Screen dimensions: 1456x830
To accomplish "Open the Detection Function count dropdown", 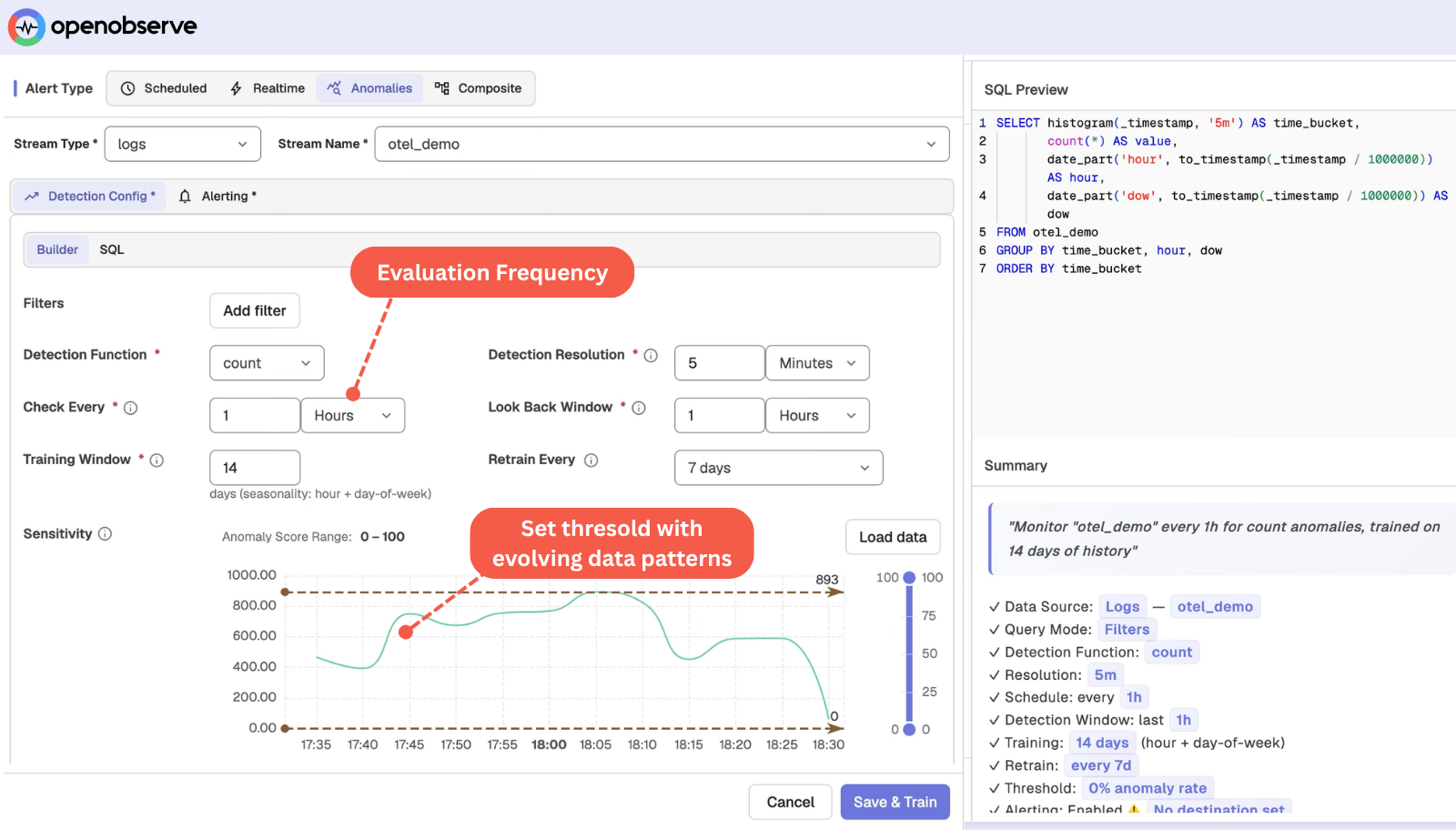I will click(267, 363).
